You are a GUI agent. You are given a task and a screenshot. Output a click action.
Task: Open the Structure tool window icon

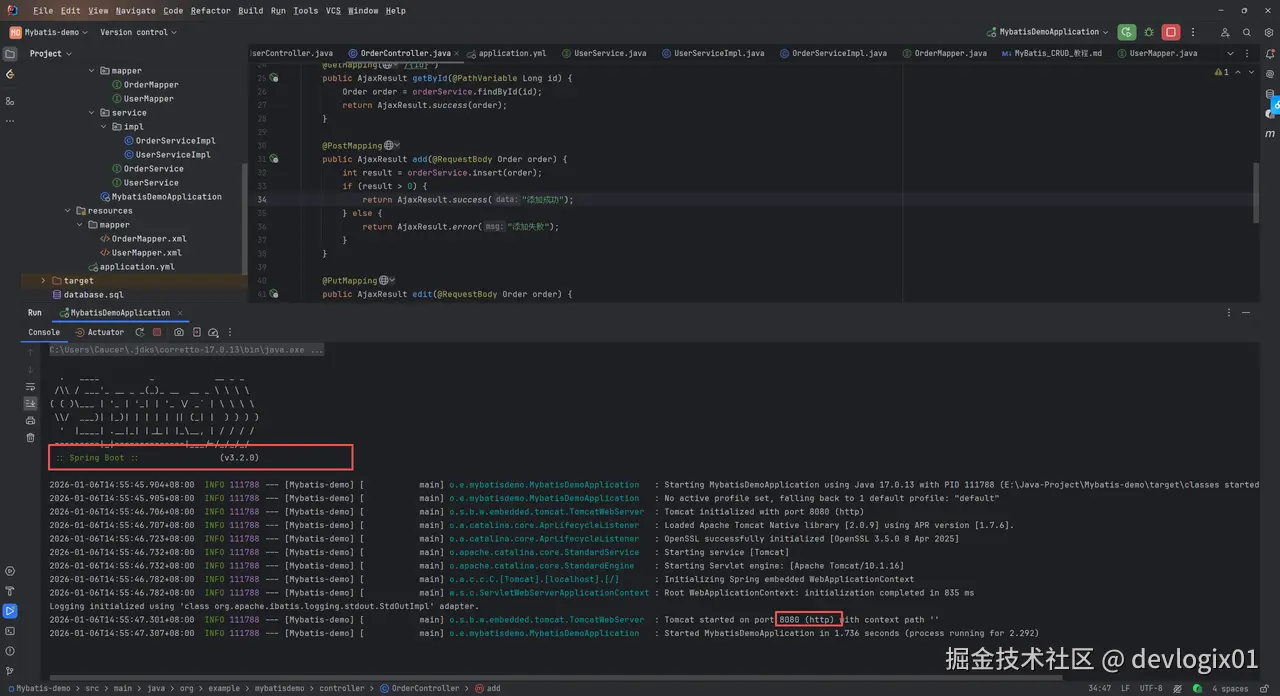point(10,101)
